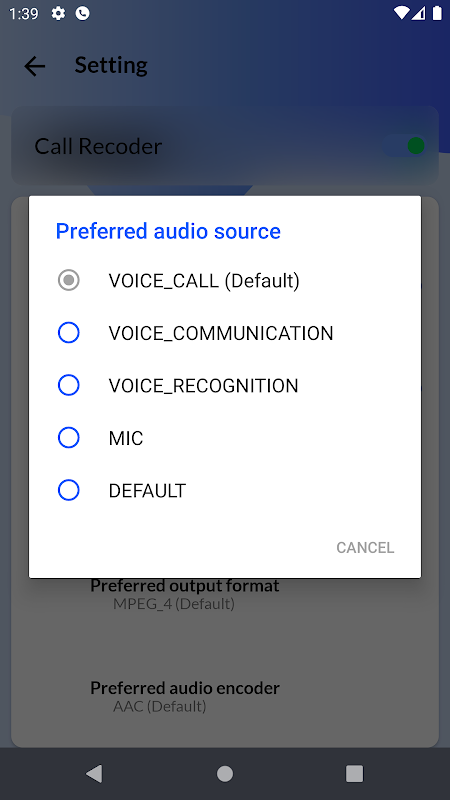
Task: Select the VOICE_CALL (Default) radio button
Action: tap(69, 280)
